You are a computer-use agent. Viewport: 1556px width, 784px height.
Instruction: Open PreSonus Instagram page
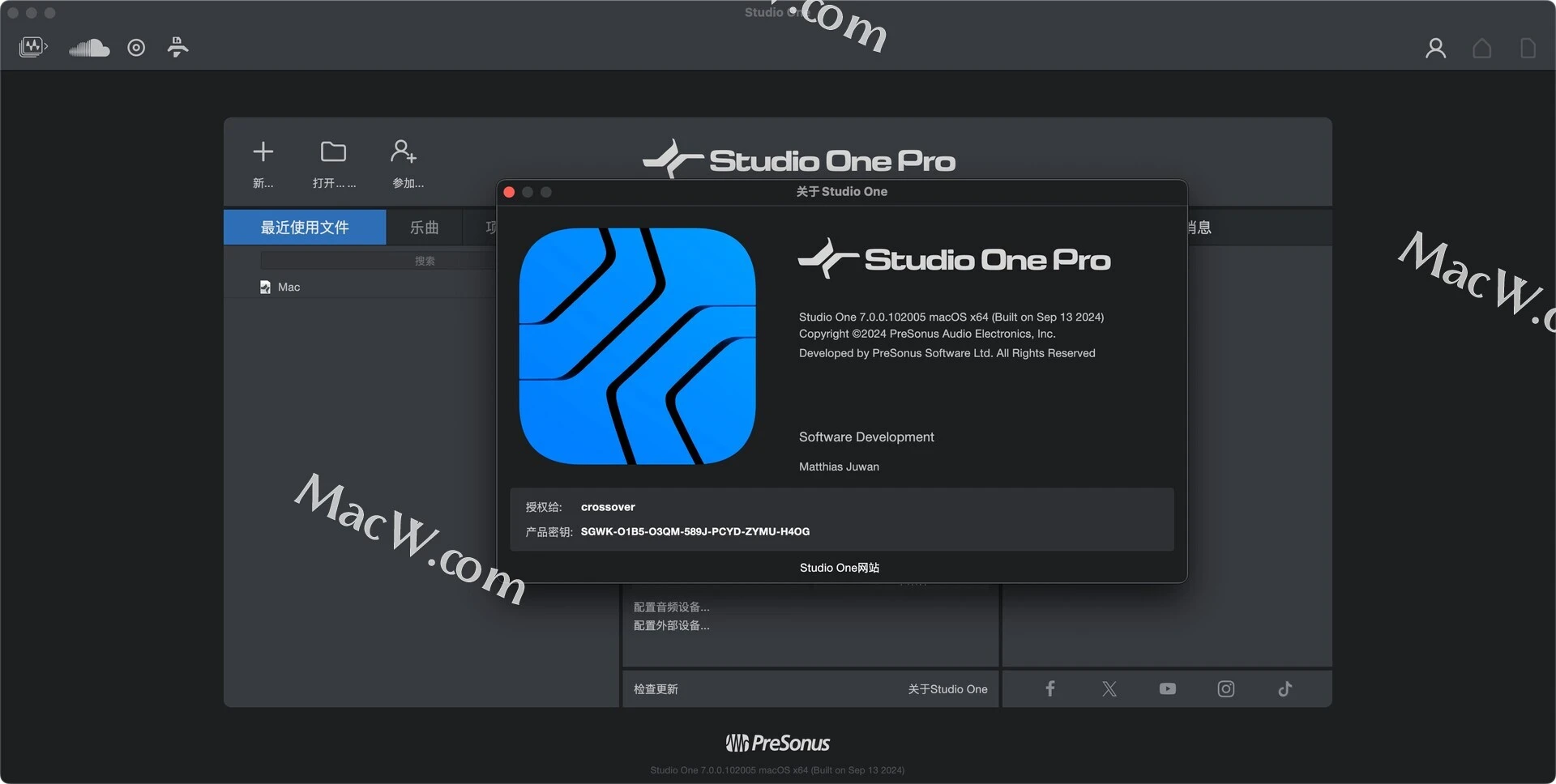coord(1225,688)
